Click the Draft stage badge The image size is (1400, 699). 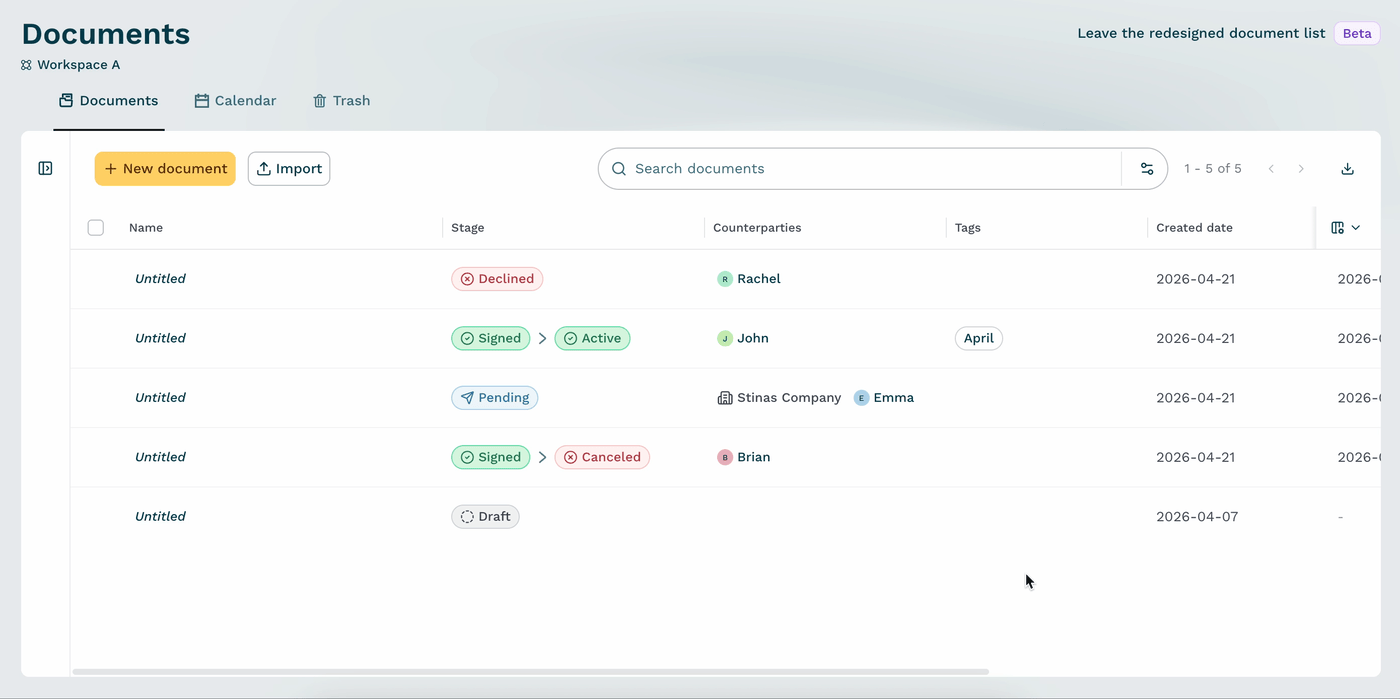pos(485,517)
